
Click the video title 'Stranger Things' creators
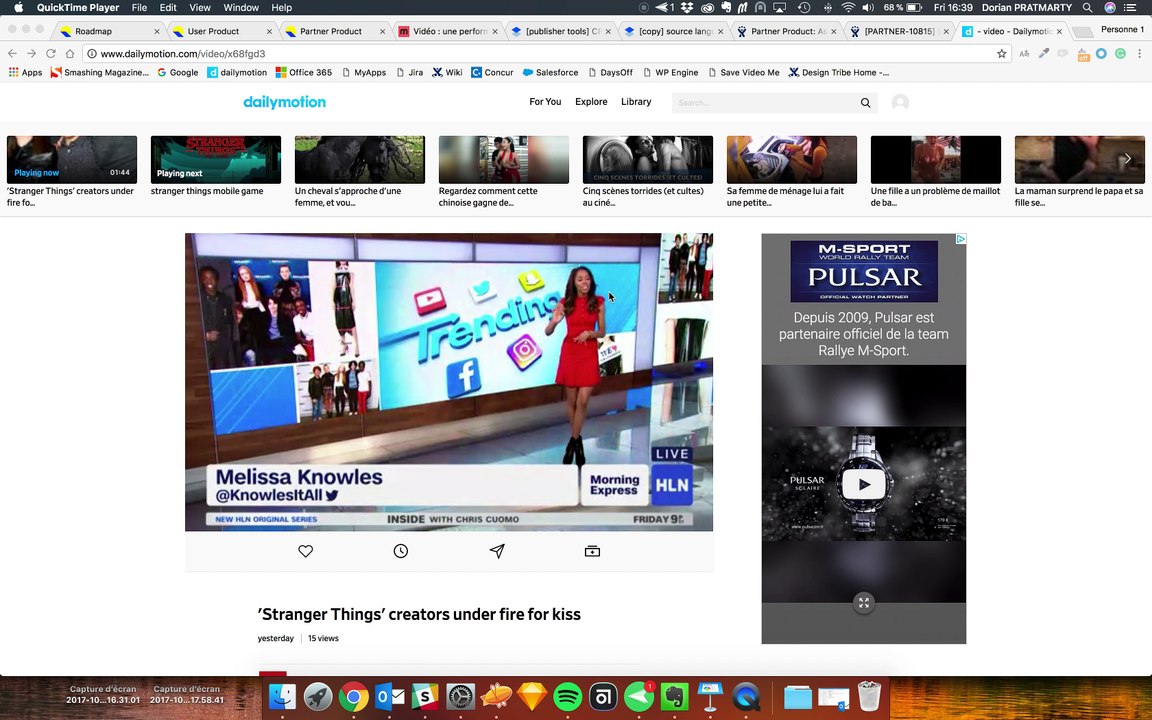click(x=419, y=614)
